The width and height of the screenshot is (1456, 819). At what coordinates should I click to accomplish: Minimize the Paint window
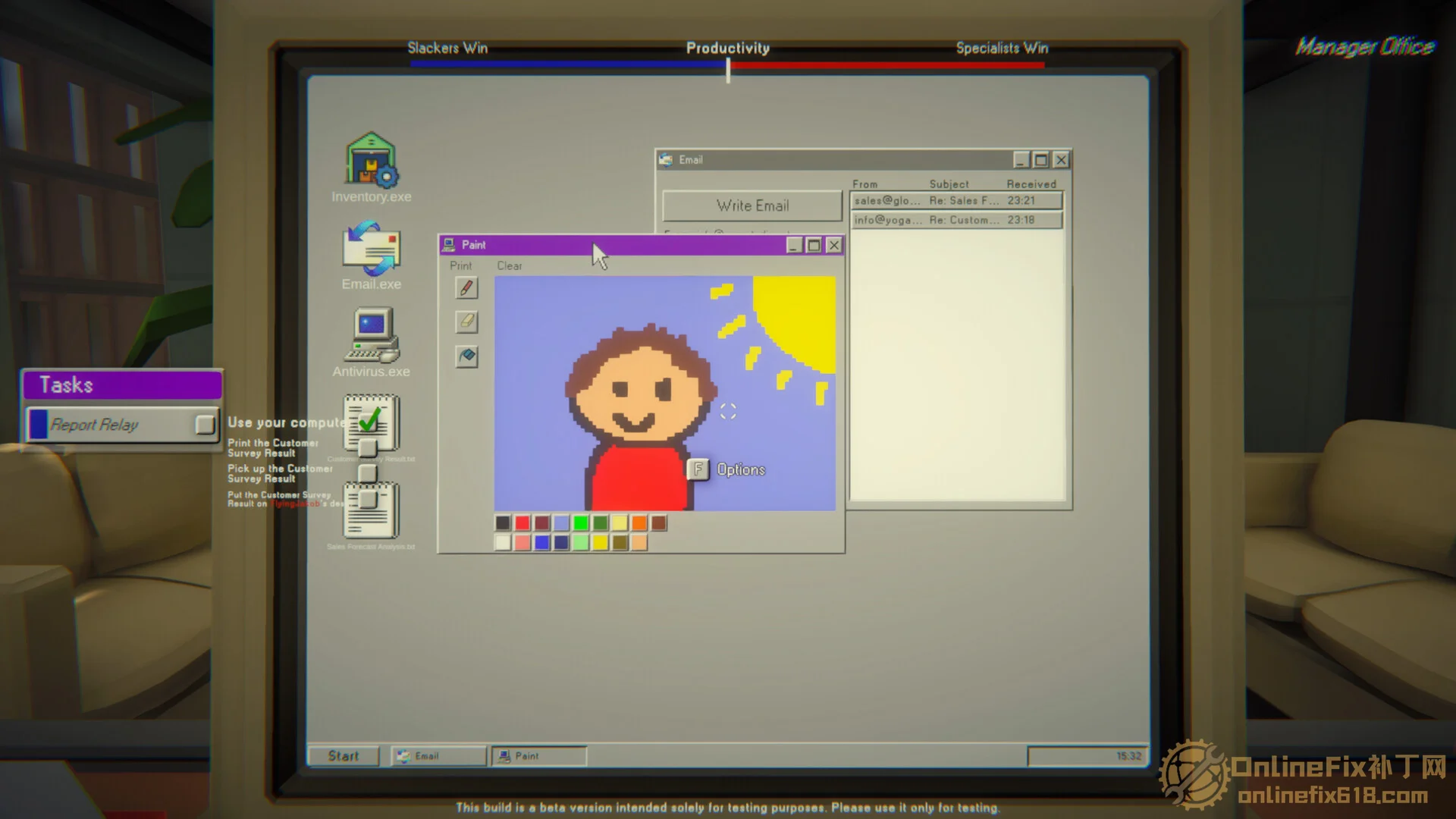[x=794, y=245]
